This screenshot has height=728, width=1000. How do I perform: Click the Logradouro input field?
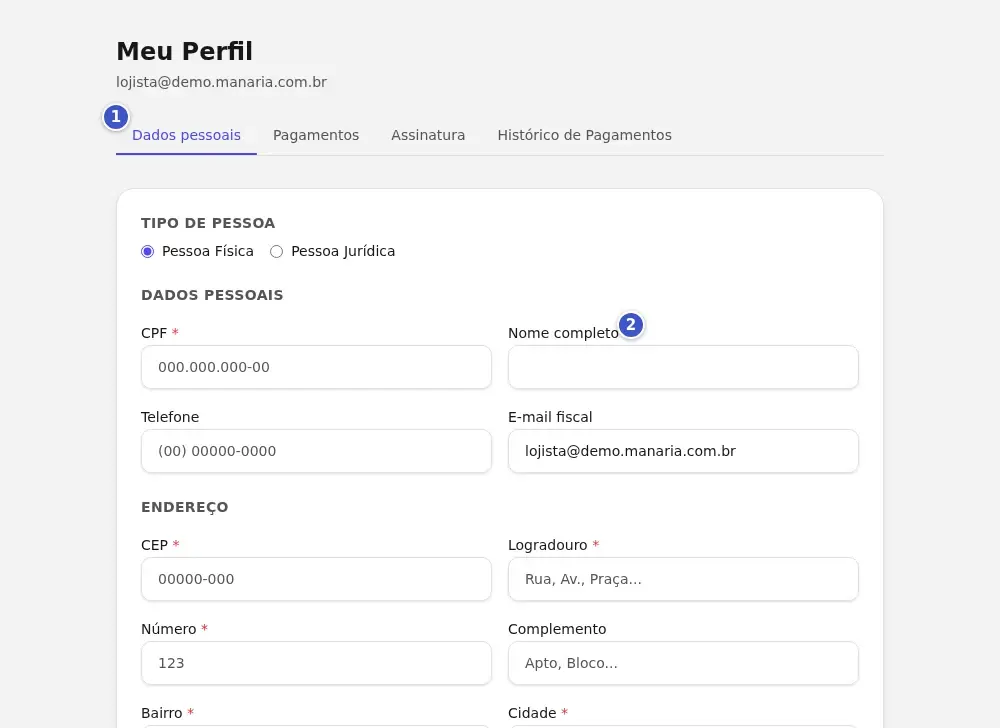683,579
